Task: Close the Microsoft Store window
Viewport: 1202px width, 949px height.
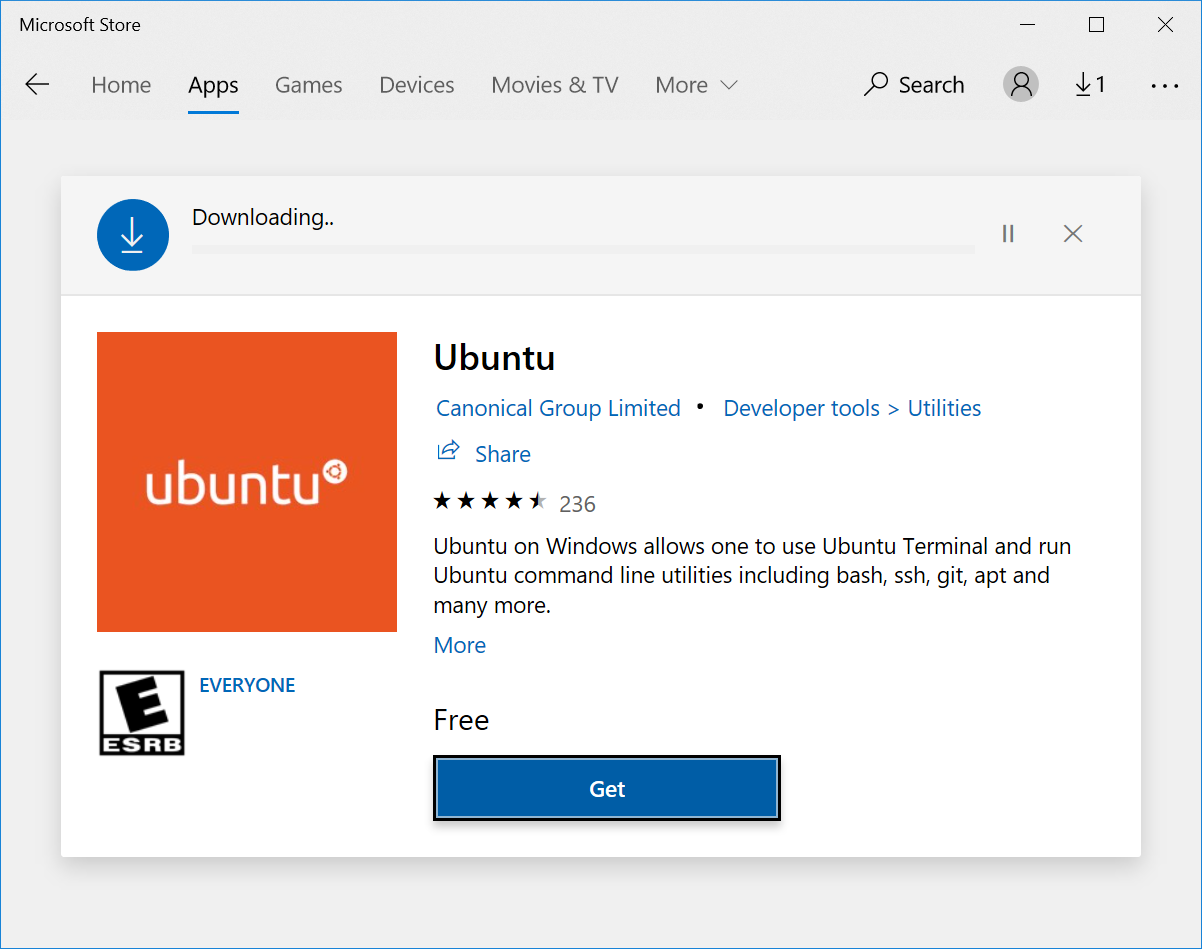Action: pyautogui.click(x=1166, y=25)
